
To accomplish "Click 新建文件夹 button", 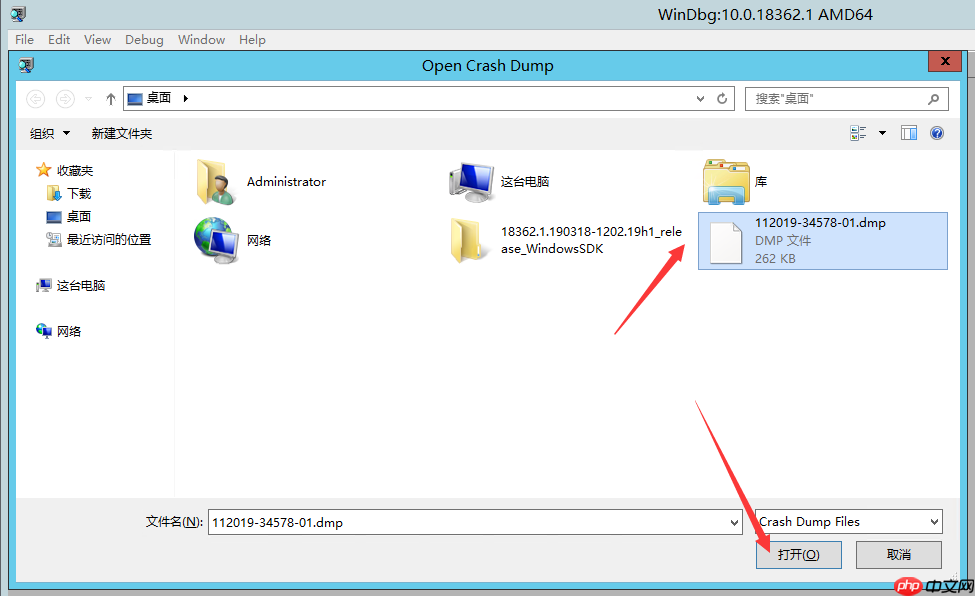I will [122, 133].
